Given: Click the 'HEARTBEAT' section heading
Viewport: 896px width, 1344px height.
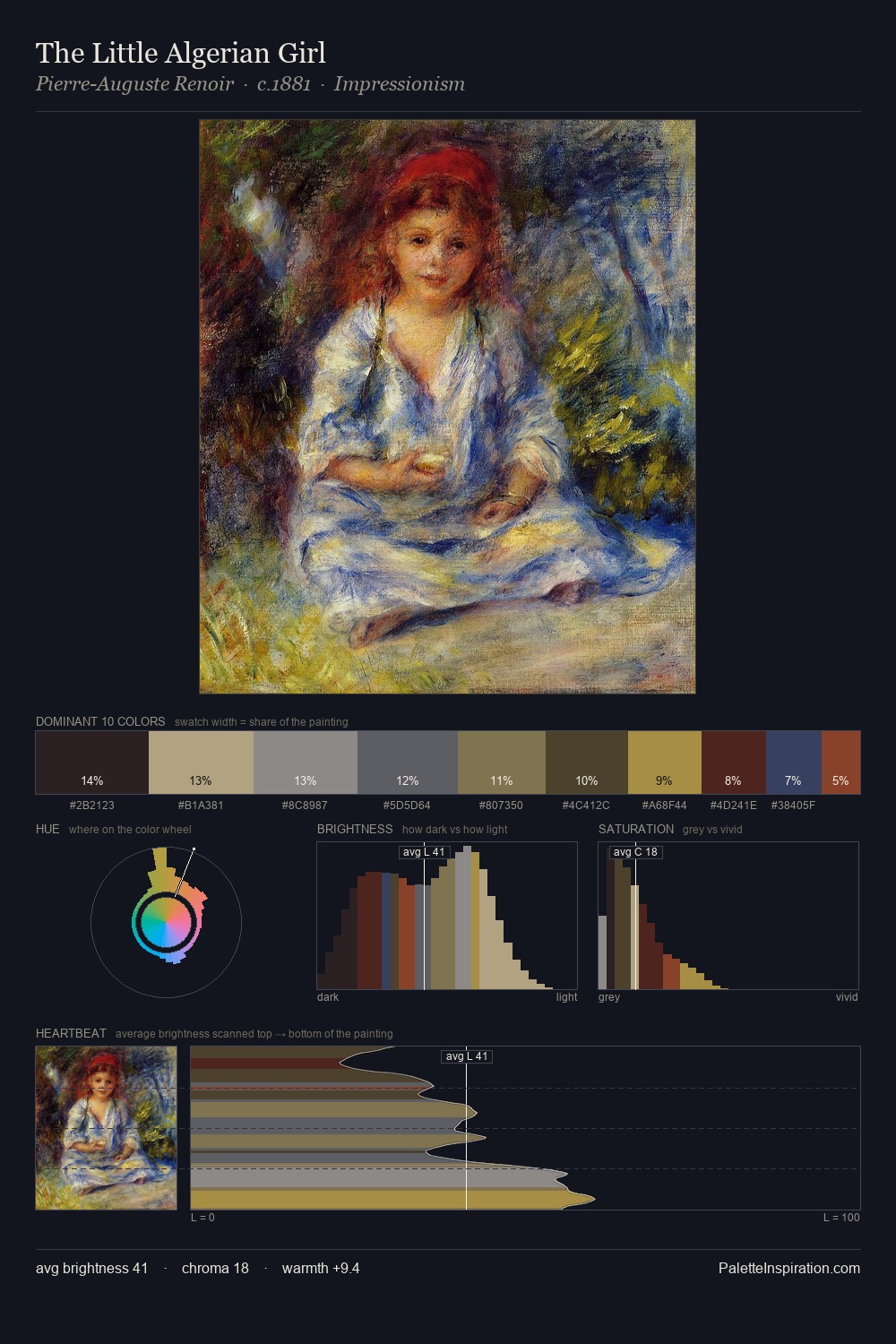Looking at the screenshot, I should click(x=71, y=1033).
